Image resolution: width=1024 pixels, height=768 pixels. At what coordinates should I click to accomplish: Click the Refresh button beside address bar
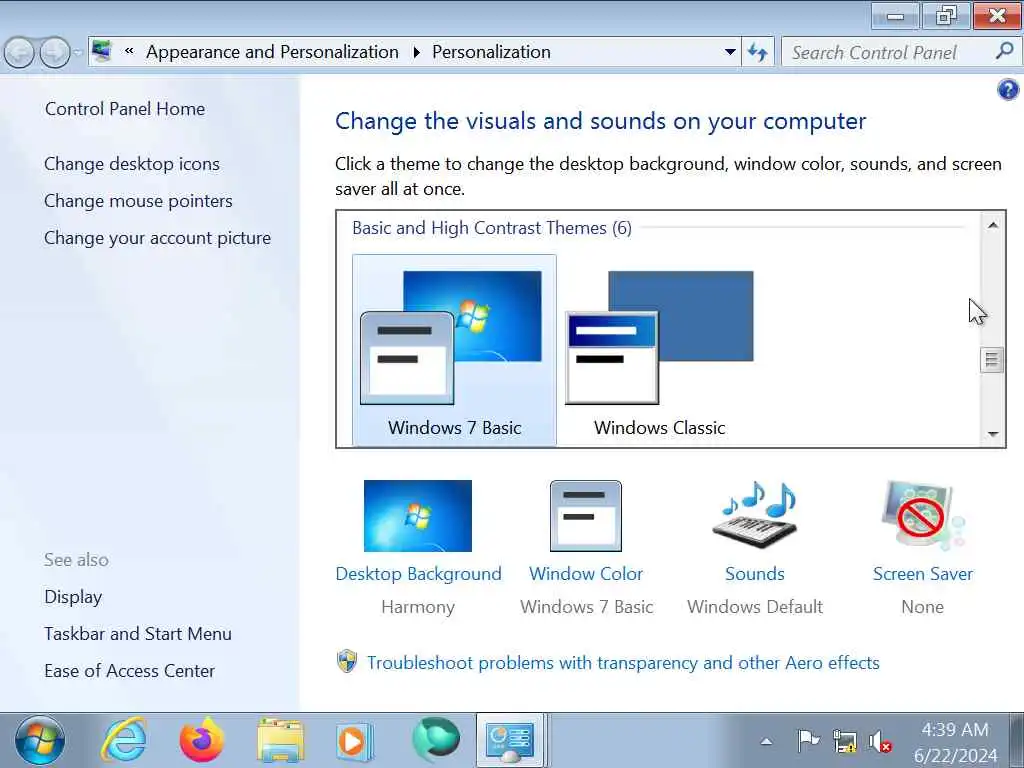coord(758,52)
